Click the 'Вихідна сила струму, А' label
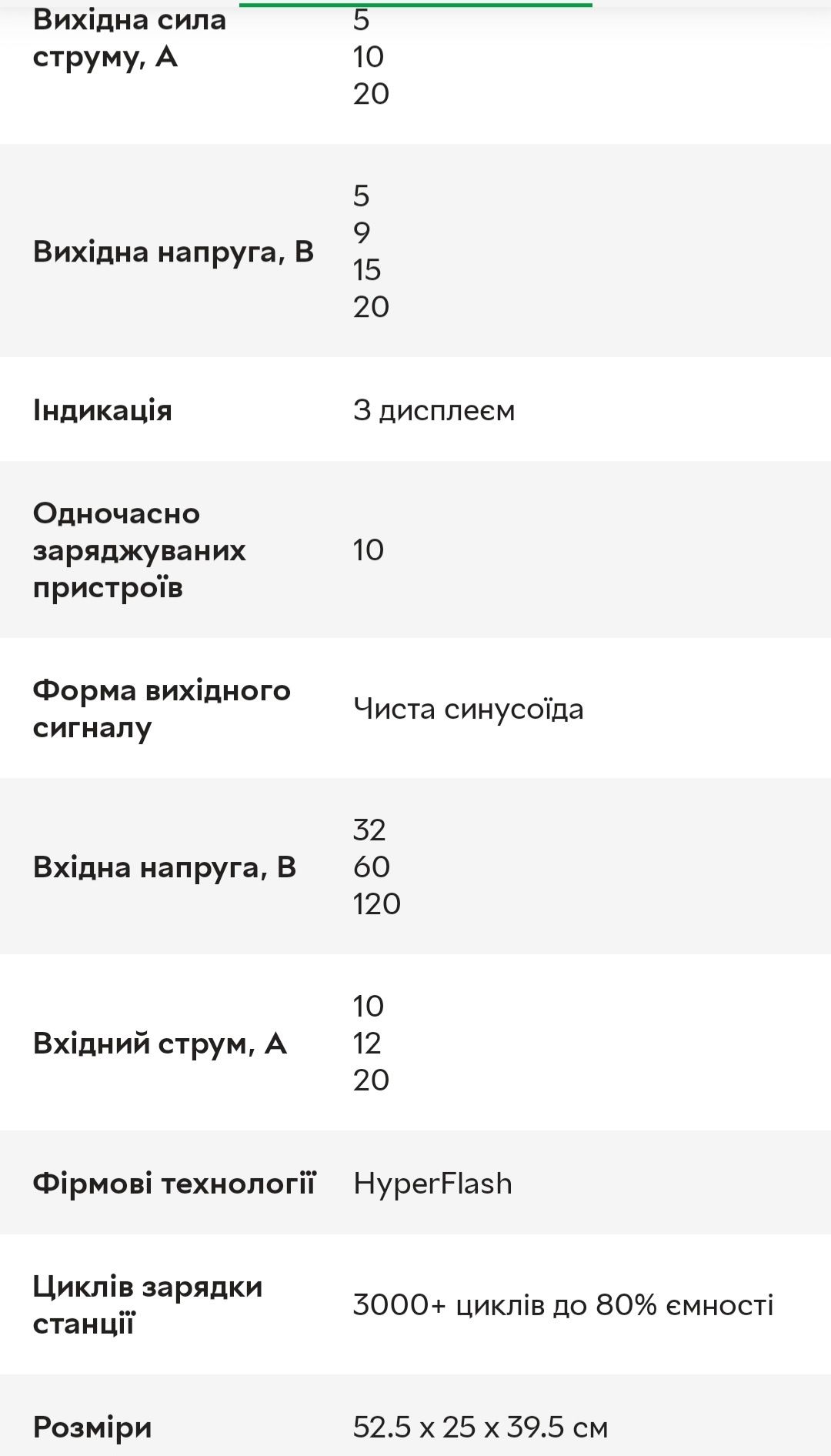Image resolution: width=831 pixels, height=1456 pixels. (x=129, y=38)
